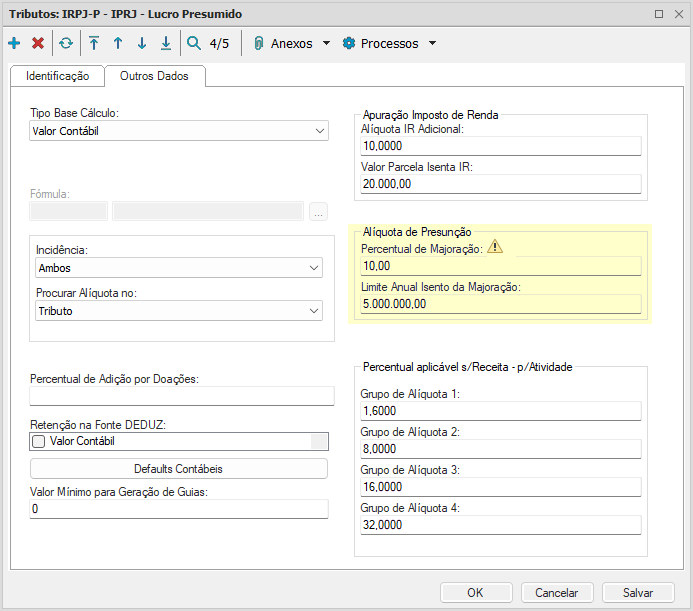Confirm with the OK button
This screenshot has height=611, width=693.
click(x=476, y=593)
